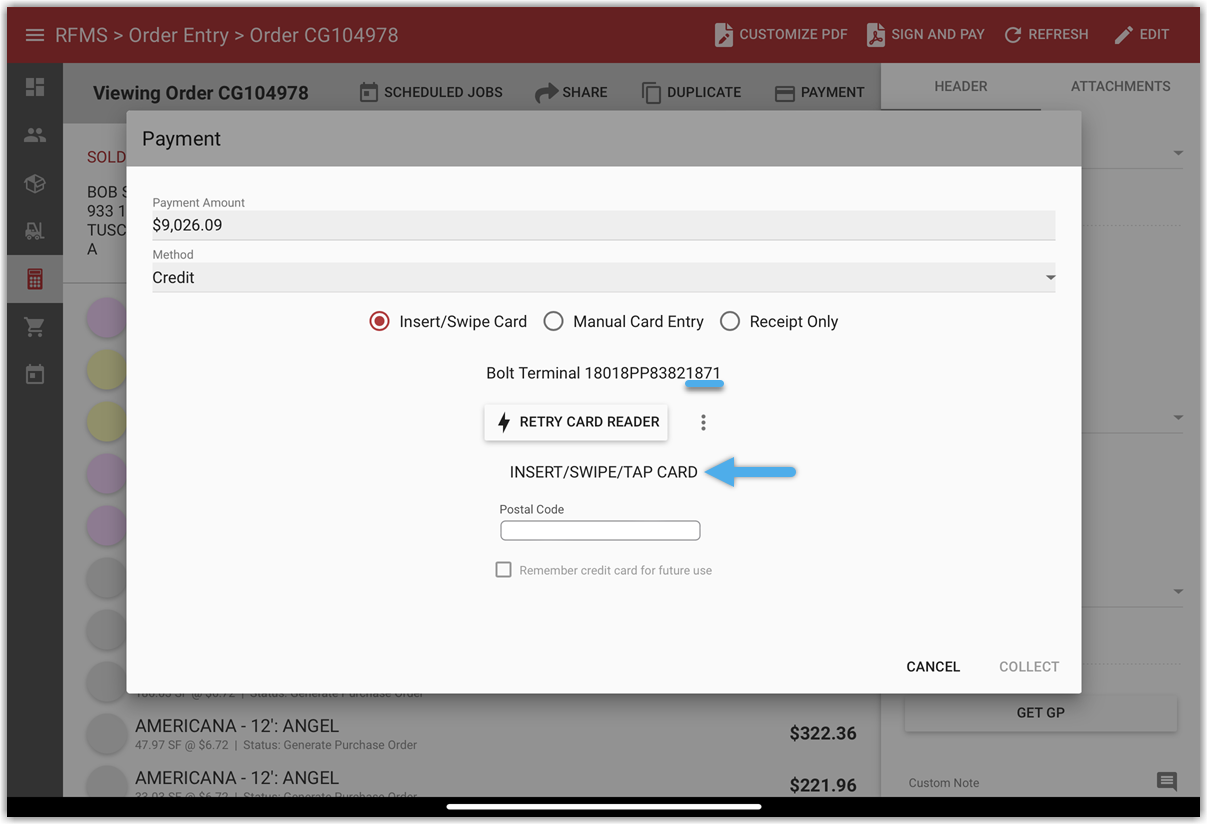Edit the order
Screen dimensions: 1208x825
1142,34
